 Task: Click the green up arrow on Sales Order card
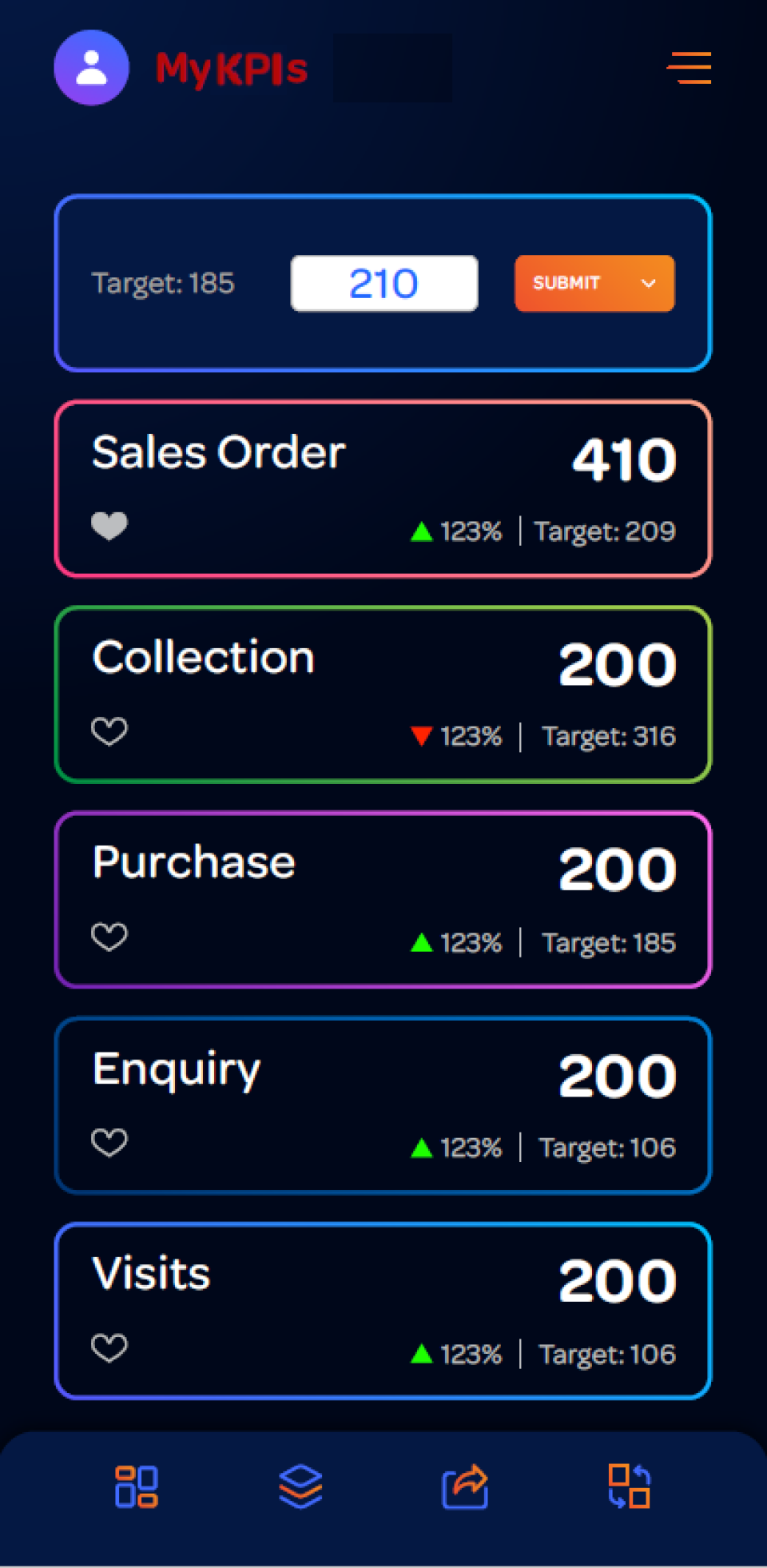point(421,531)
